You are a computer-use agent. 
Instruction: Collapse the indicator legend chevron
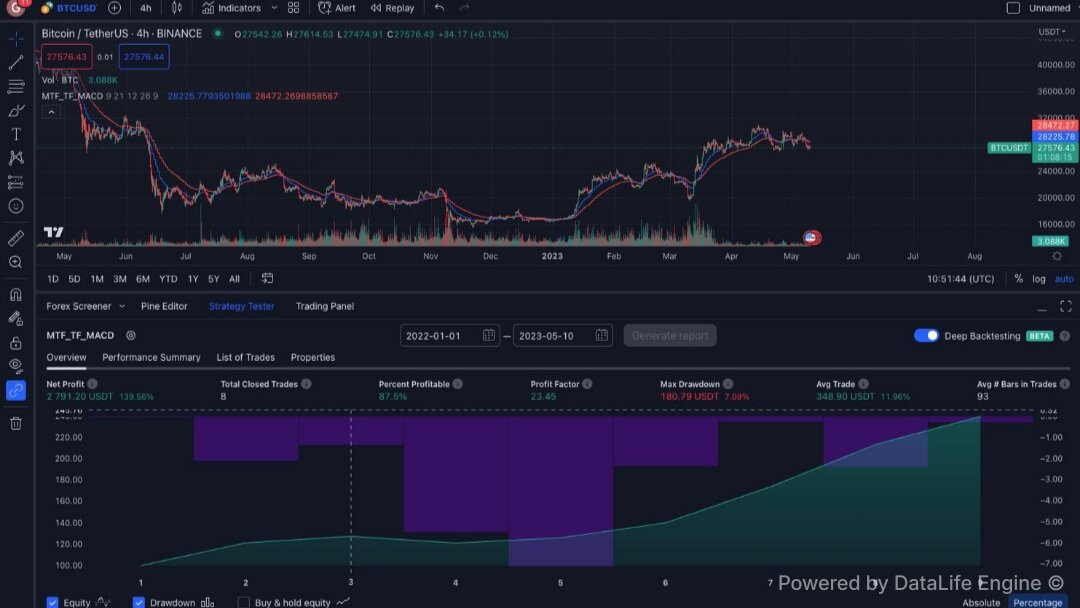(51, 112)
